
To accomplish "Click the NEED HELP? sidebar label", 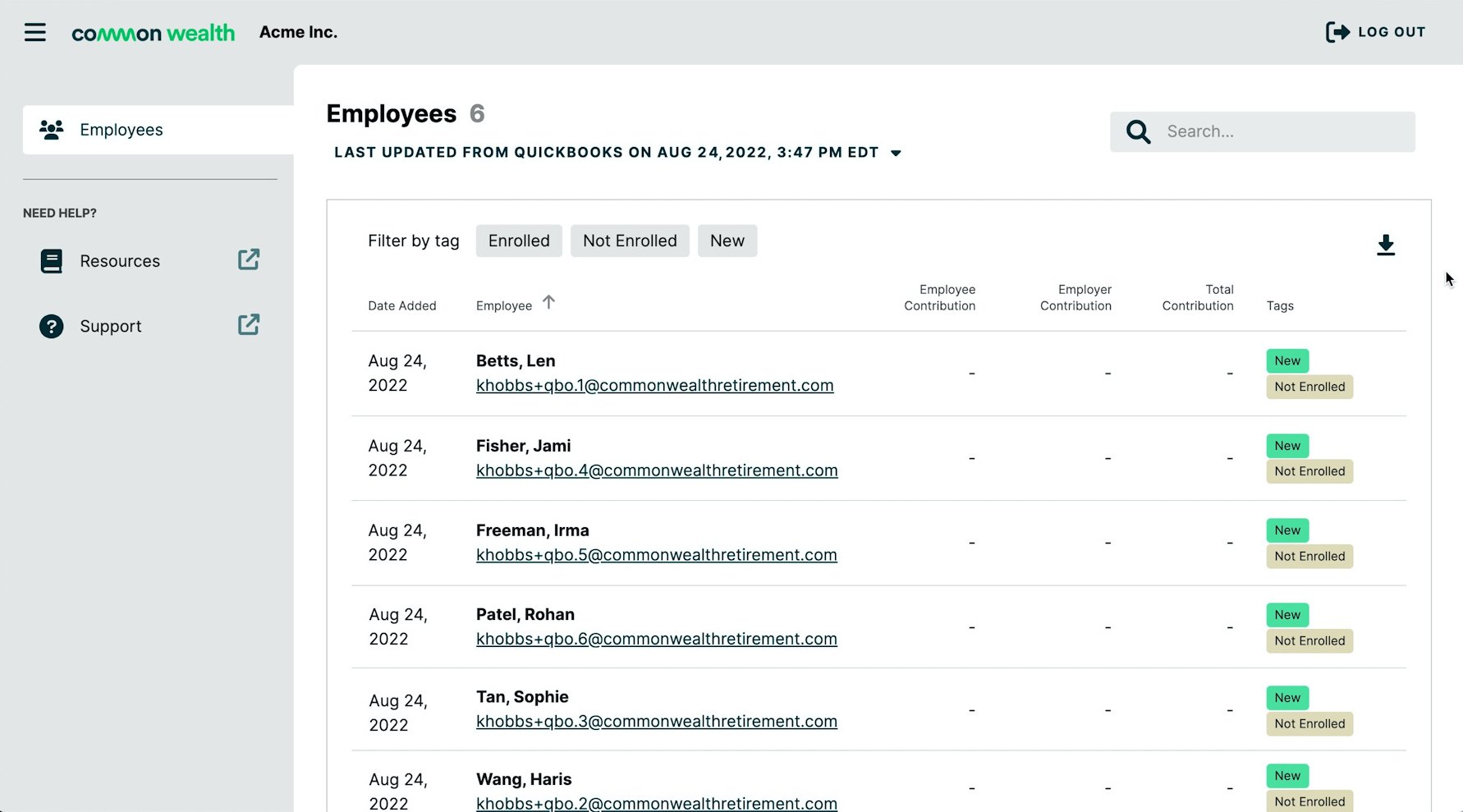I will (60, 213).
